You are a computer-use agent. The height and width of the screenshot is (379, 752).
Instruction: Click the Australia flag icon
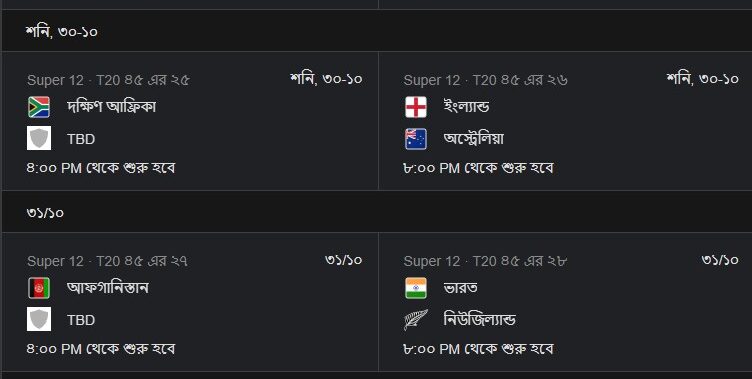pyautogui.click(x=415, y=139)
